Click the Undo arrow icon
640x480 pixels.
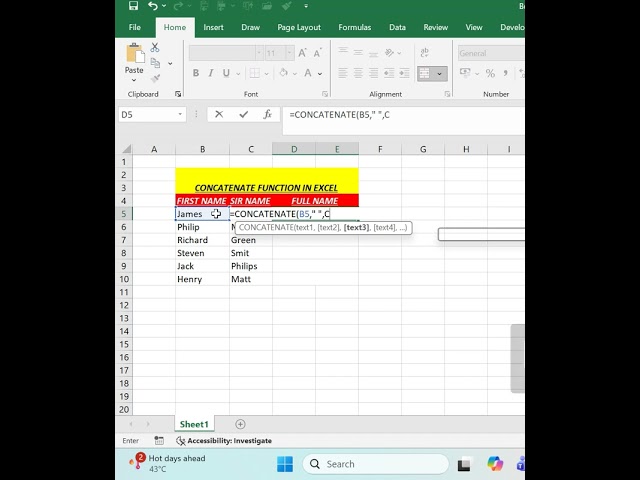point(153,6)
